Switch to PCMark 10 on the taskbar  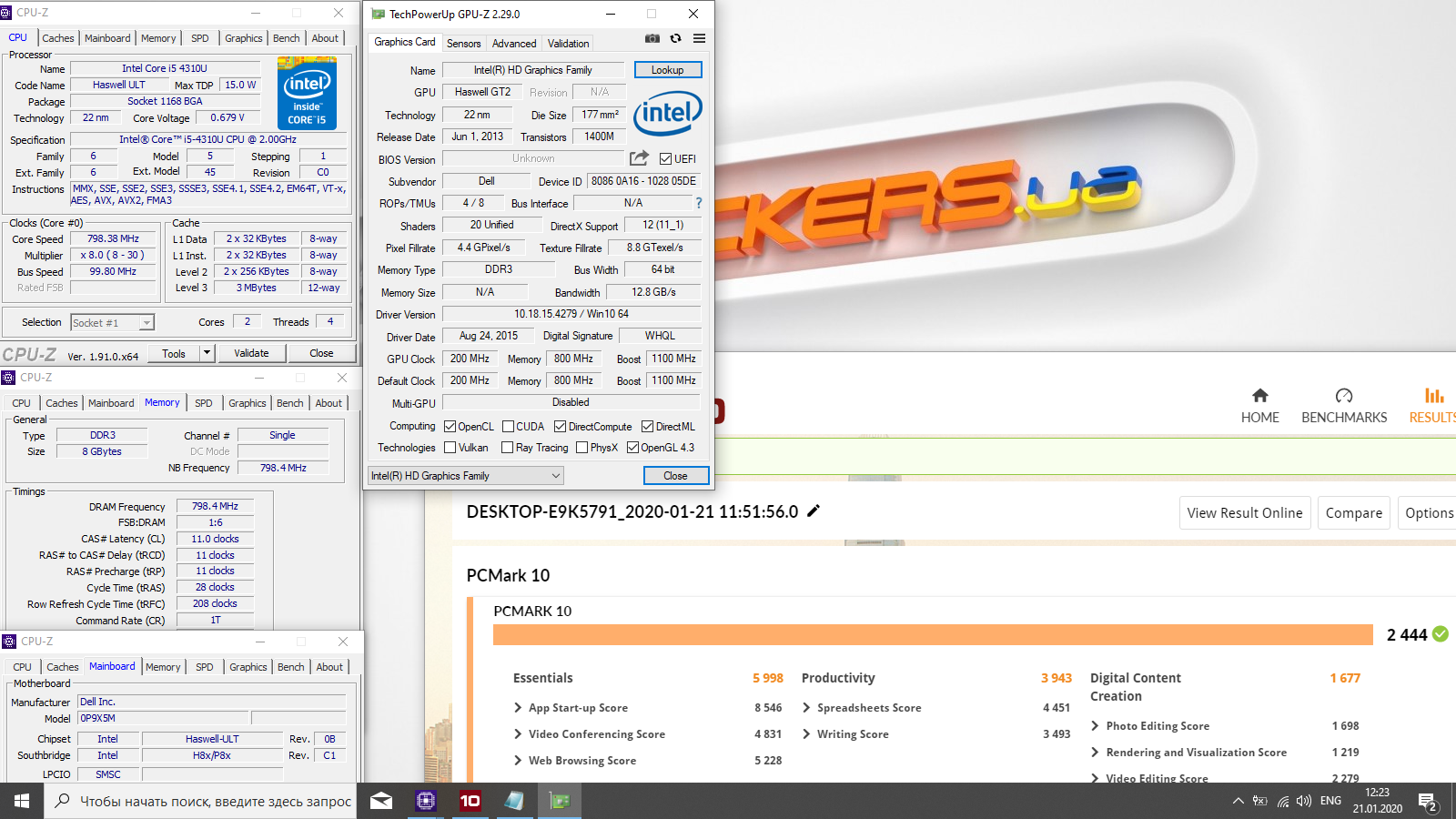click(470, 801)
